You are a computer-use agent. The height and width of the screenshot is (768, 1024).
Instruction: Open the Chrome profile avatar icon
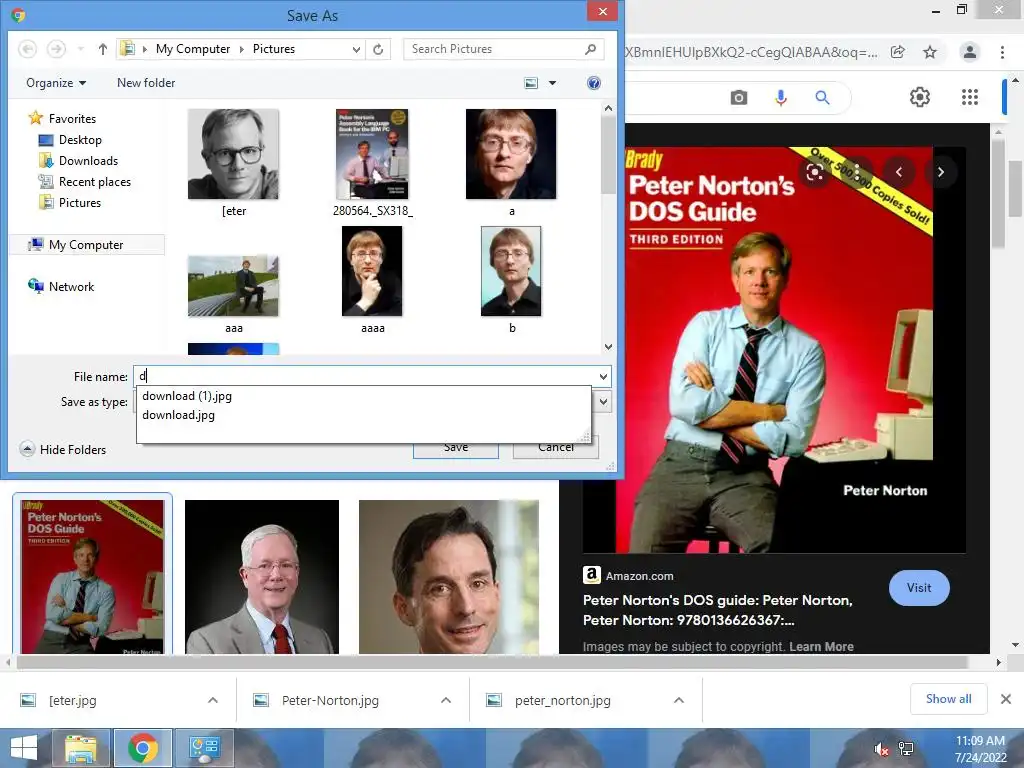970,52
